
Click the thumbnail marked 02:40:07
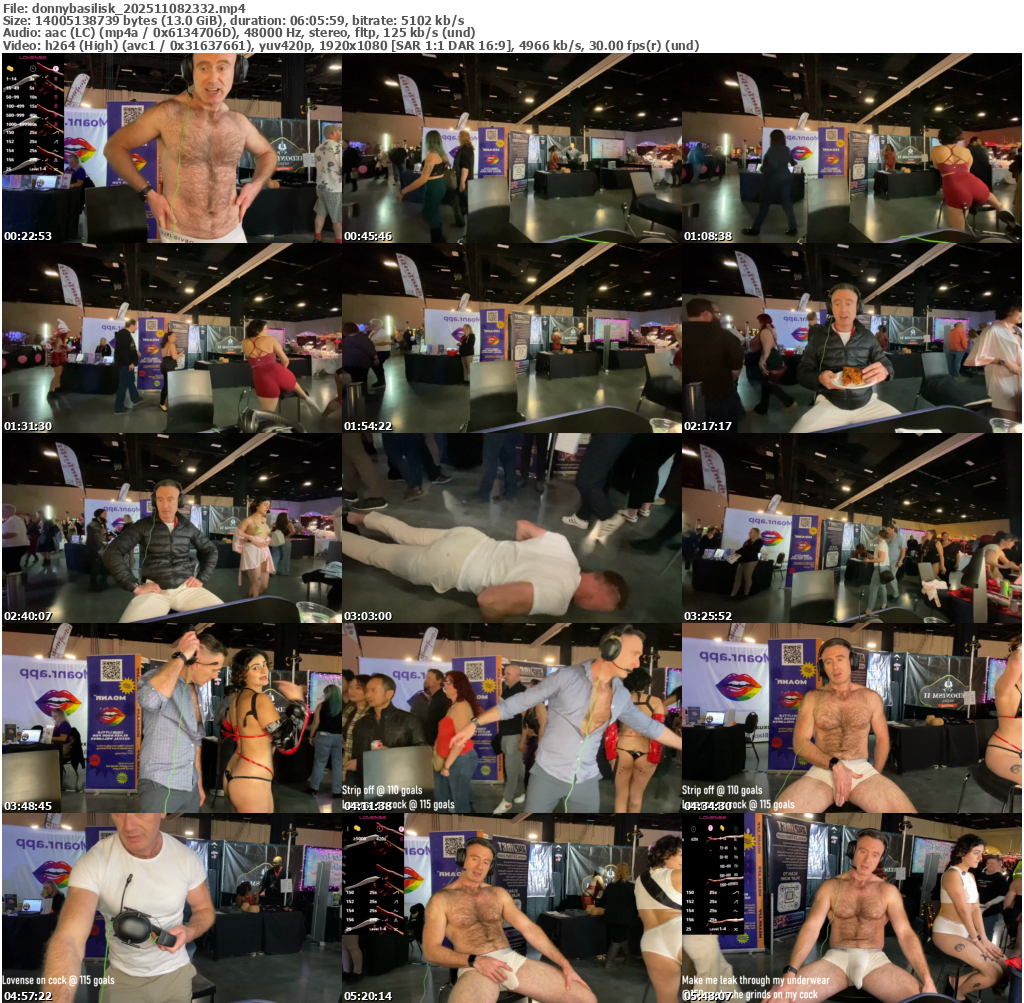point(171,528)
